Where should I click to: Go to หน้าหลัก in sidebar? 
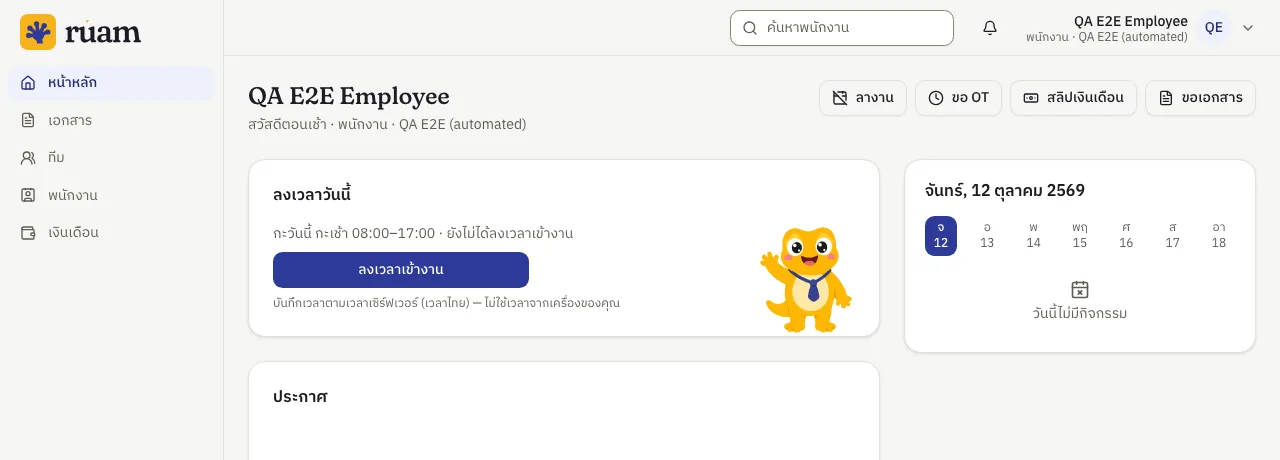click(111, 83)
